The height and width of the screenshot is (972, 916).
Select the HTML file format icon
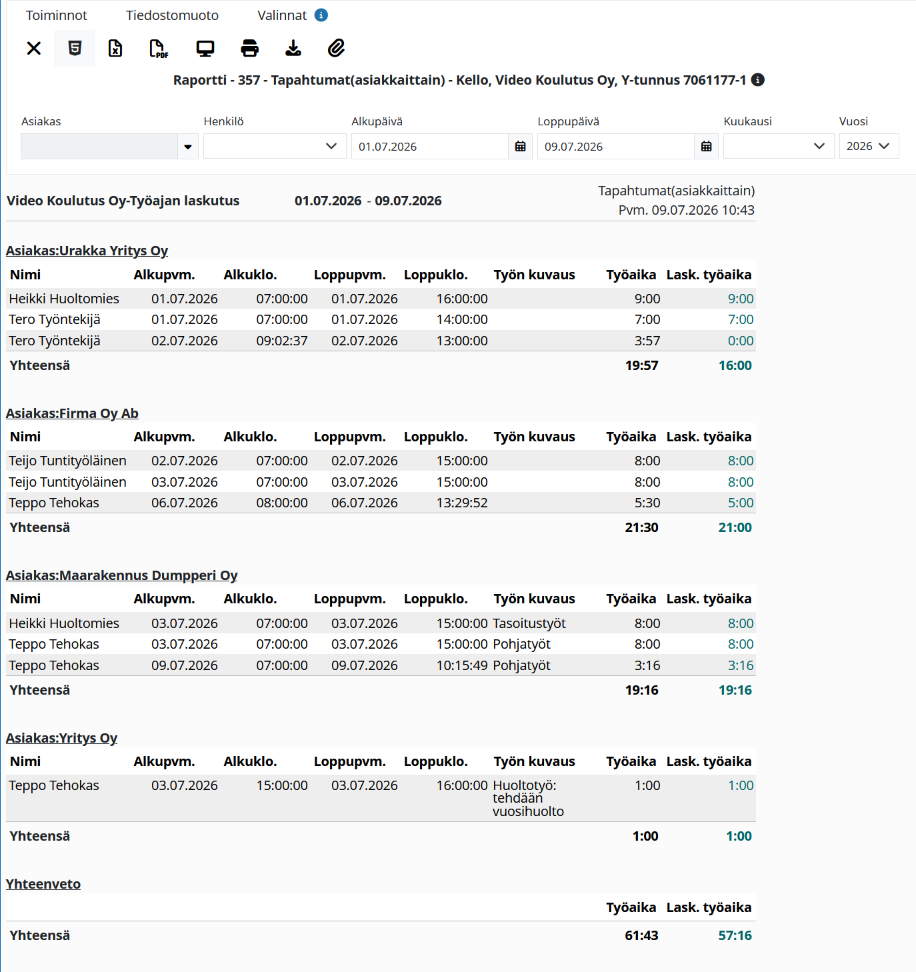pos(74,48)
